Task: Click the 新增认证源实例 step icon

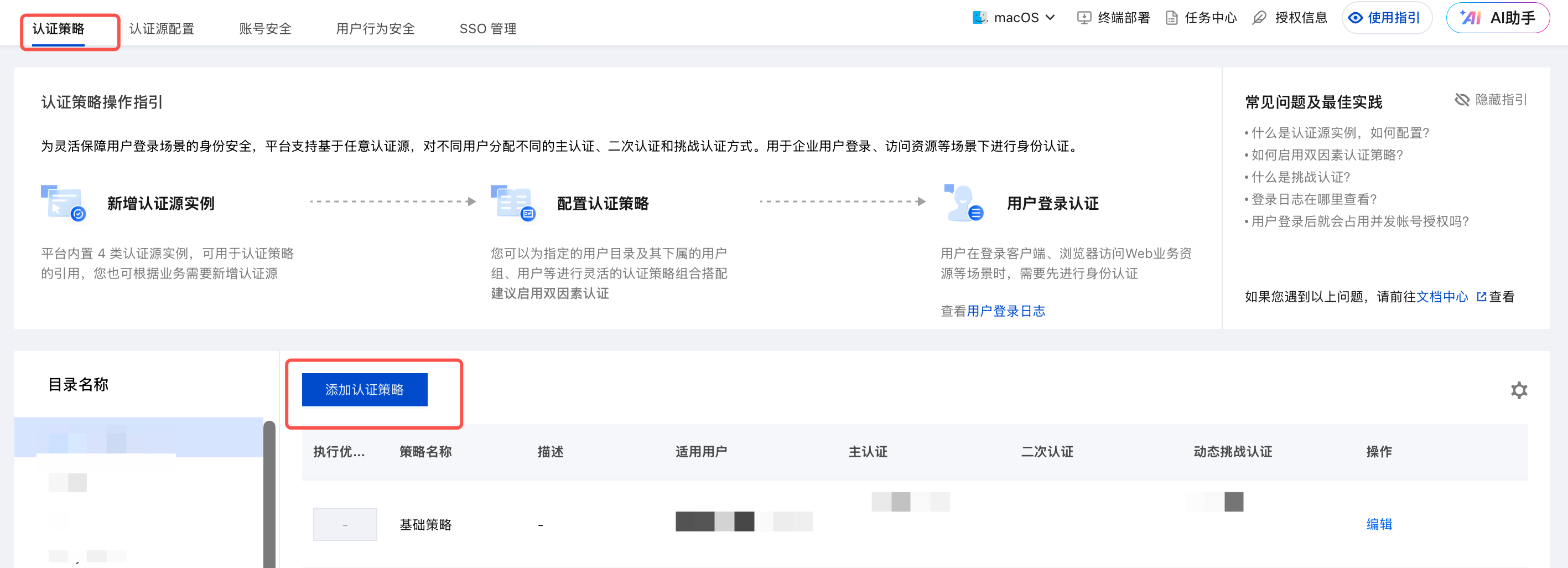Action: point(63,203)
